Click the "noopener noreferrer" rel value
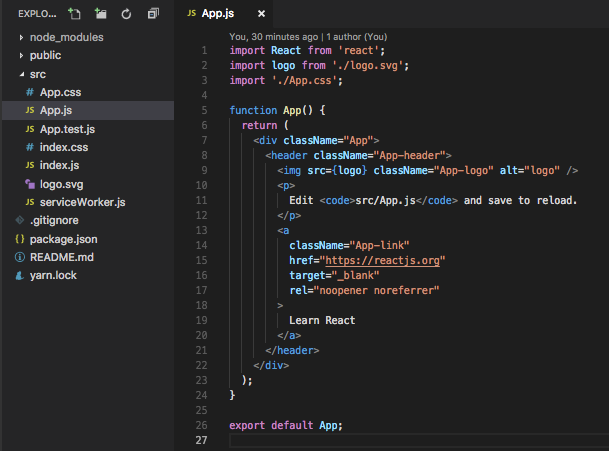Viewport: 609px width, 451px height. pyautogui.click(x=376, y=291)
